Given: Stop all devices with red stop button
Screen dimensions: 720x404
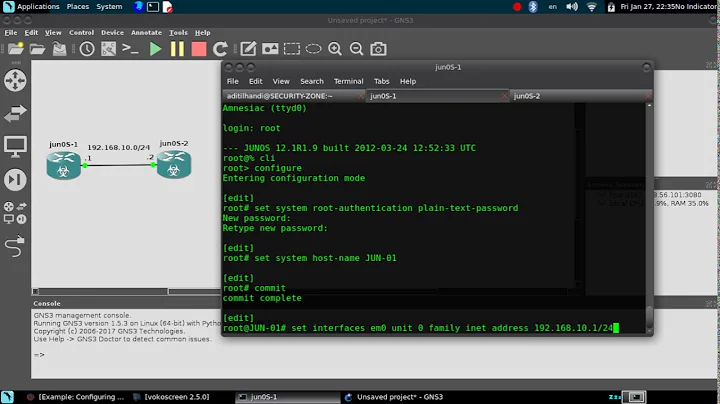Looking at the screenshot, I should pos(199,49).
